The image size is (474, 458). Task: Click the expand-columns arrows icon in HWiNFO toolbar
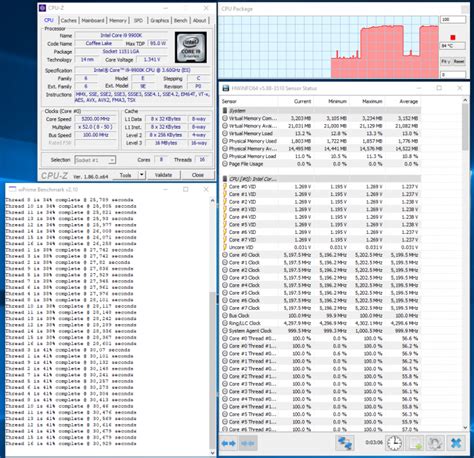point(228,443)
